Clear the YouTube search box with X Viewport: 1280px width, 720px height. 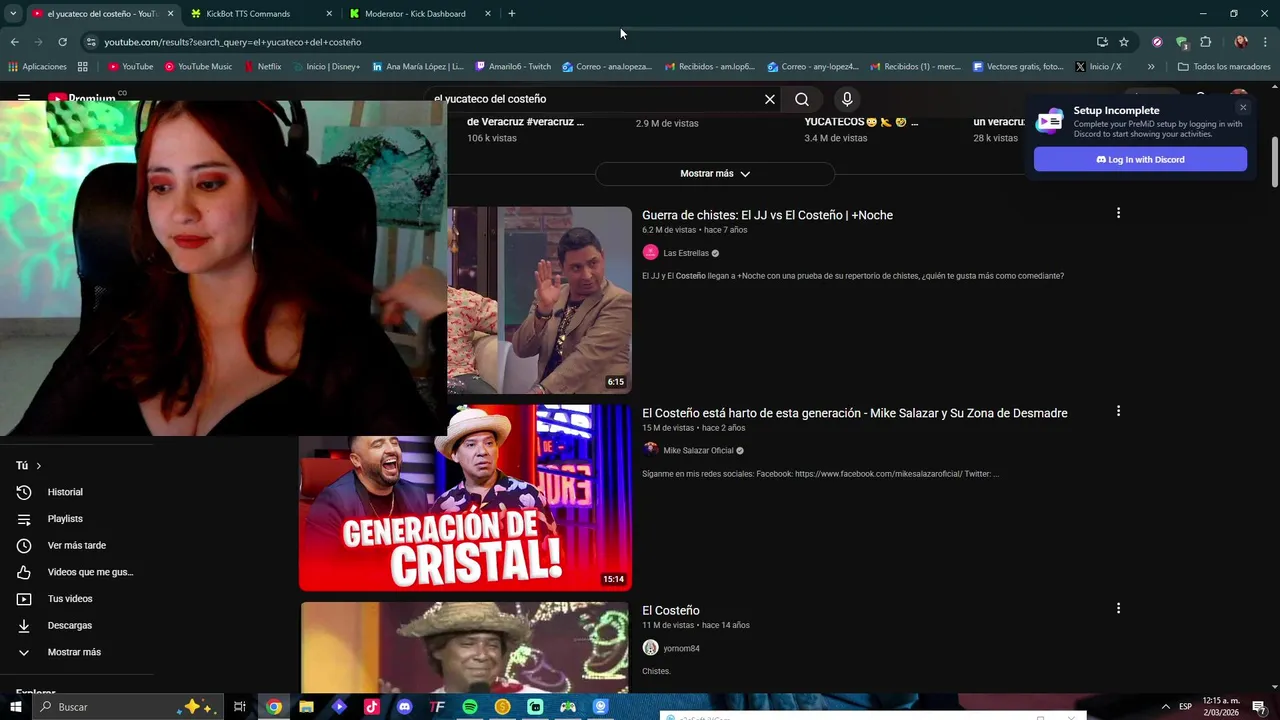pyautogui.click(x=770, y=99)
